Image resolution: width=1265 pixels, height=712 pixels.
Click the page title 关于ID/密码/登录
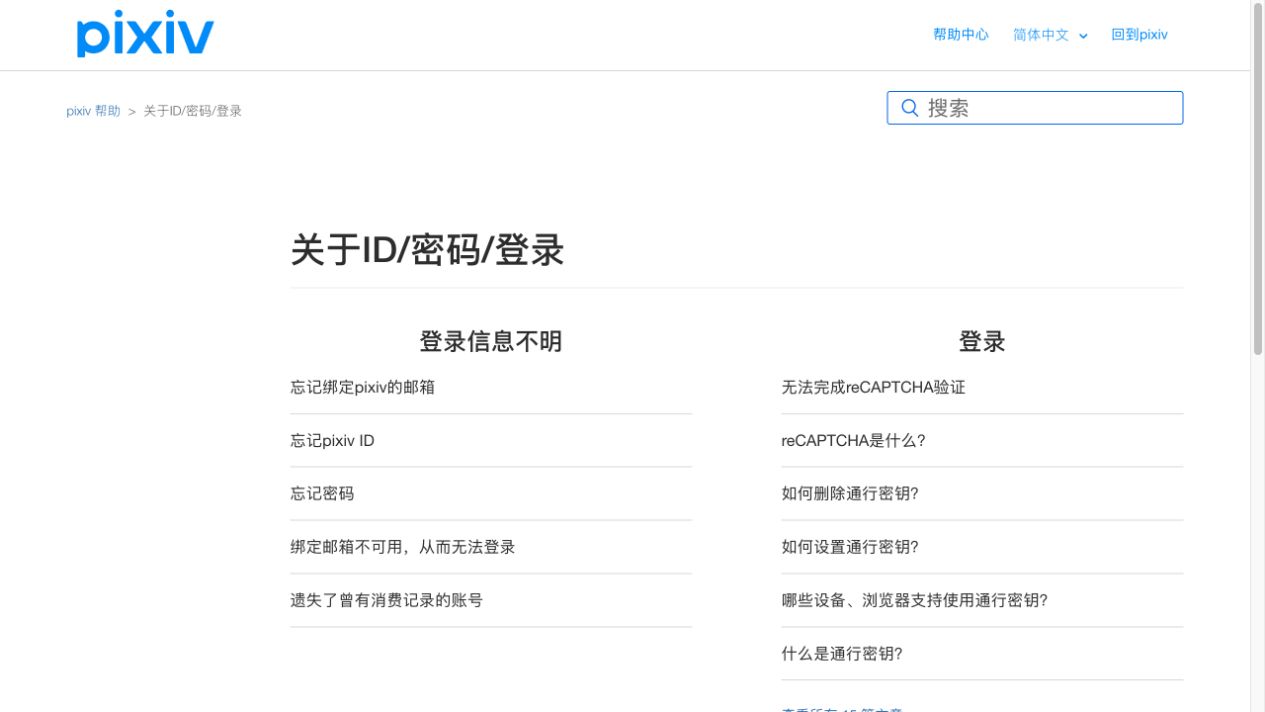pyautogui.click(x=427, y=250)
